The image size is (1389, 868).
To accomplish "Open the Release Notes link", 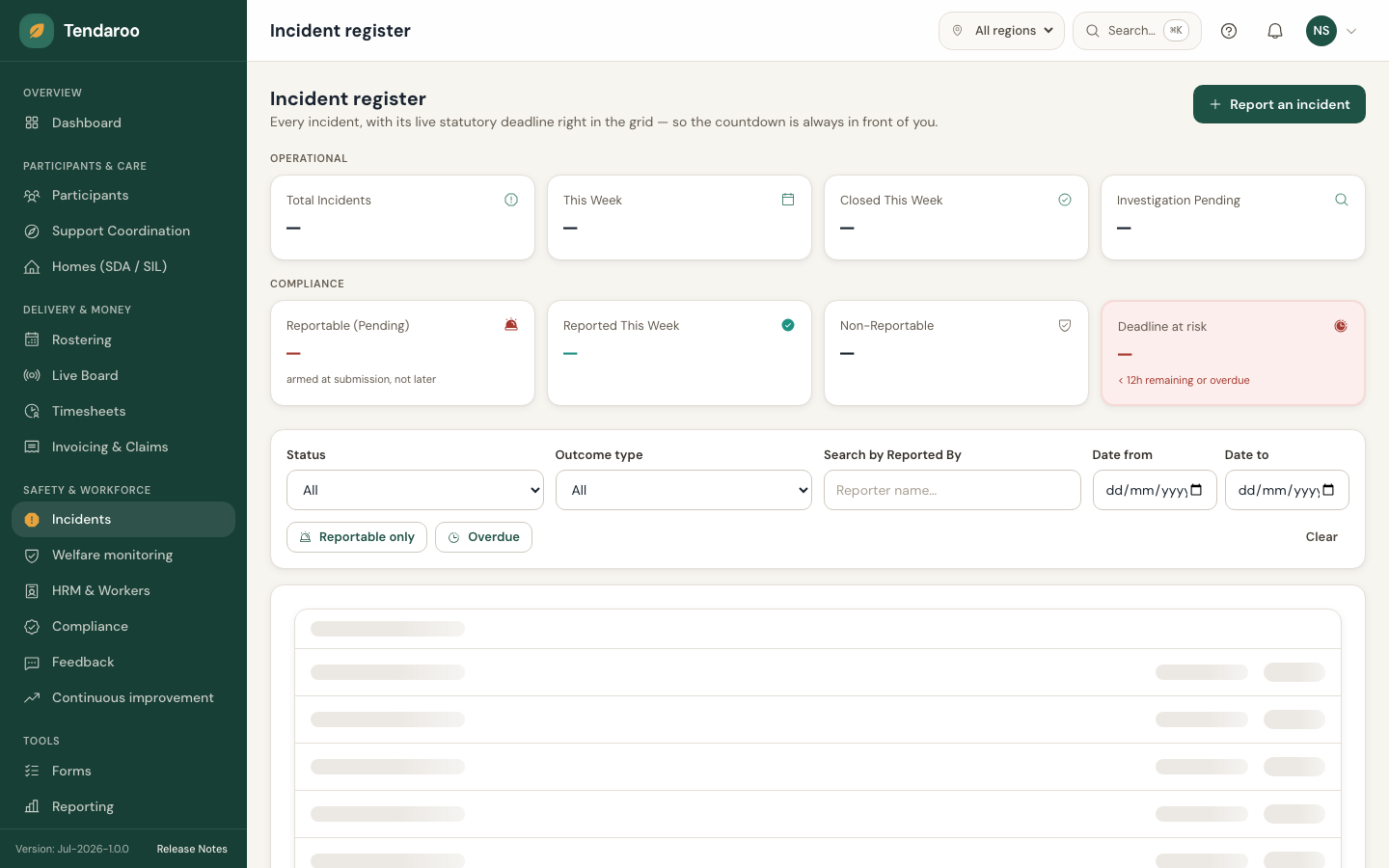I will point(192,849).
